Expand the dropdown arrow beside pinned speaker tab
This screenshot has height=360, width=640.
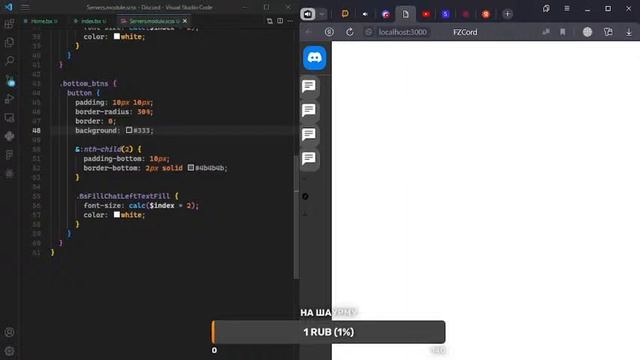pyautogui.click(x=322, y=14)
